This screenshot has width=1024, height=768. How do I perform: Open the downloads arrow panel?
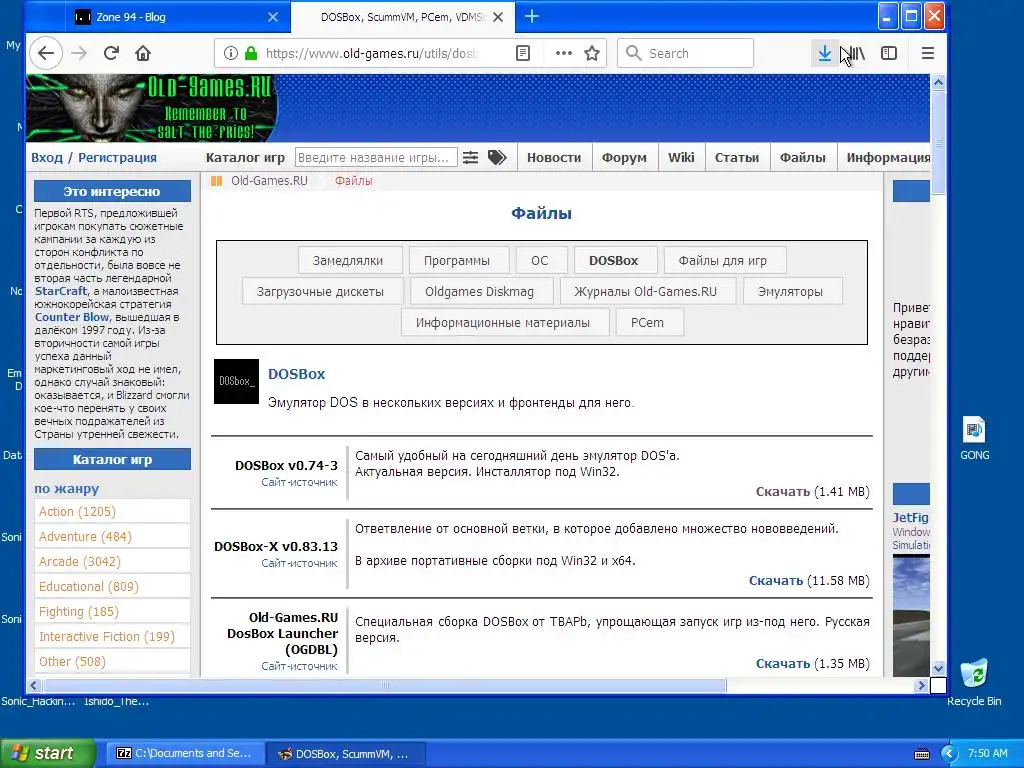click(825, 53)
